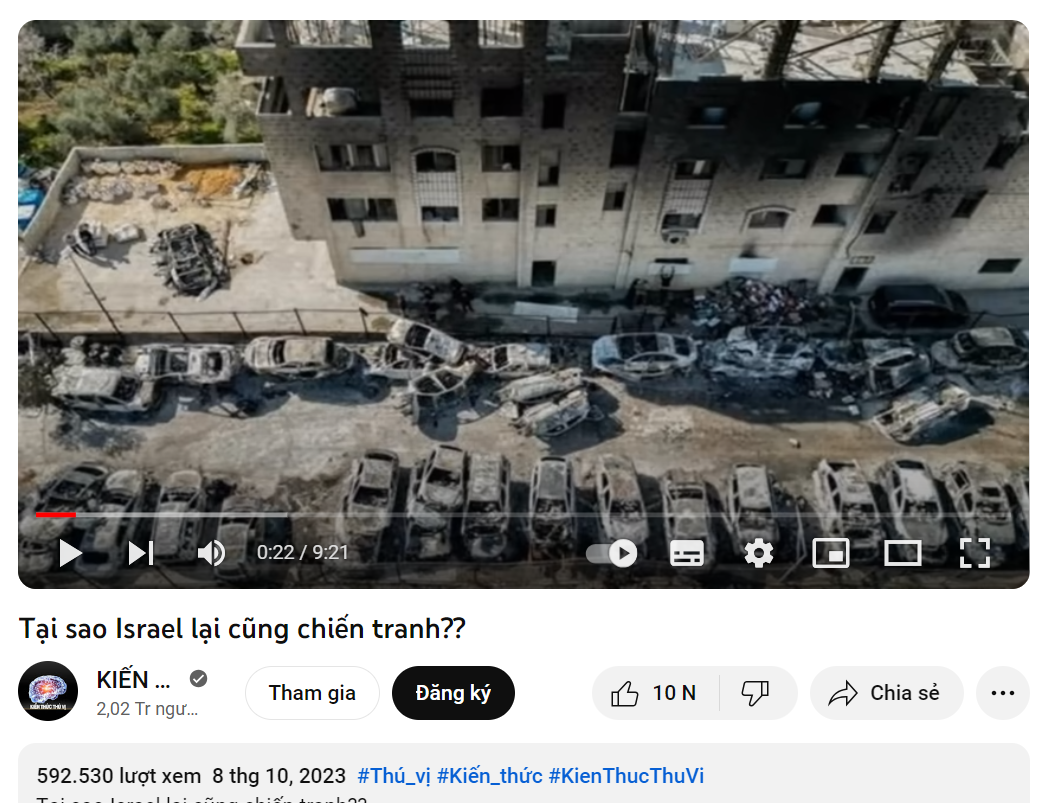
Task: Open the video settings gear
Action: tap(758, 553)
